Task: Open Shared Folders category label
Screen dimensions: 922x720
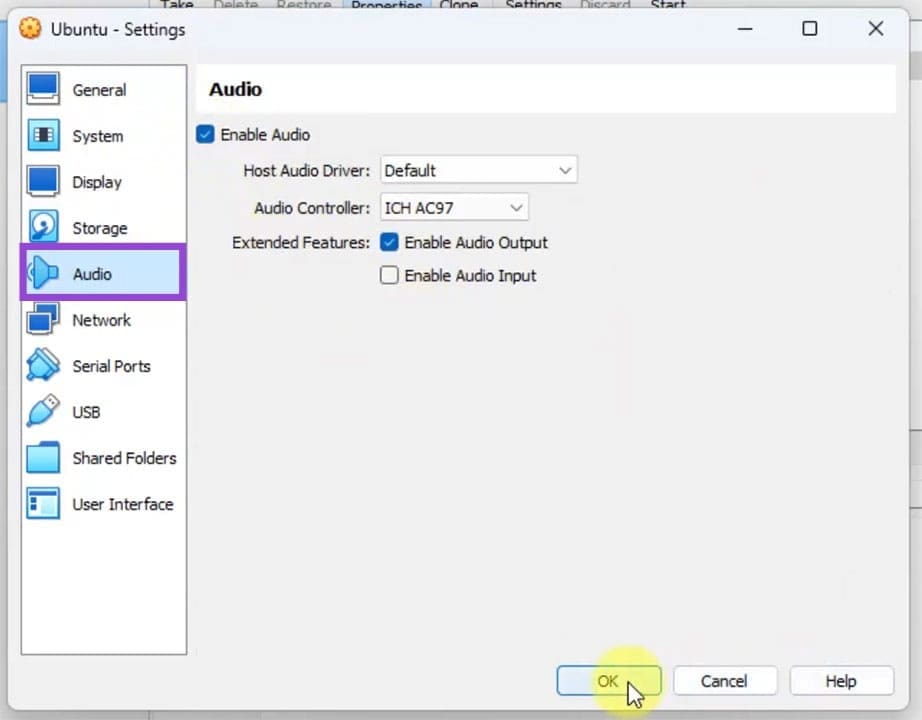Action: (125, 458)
